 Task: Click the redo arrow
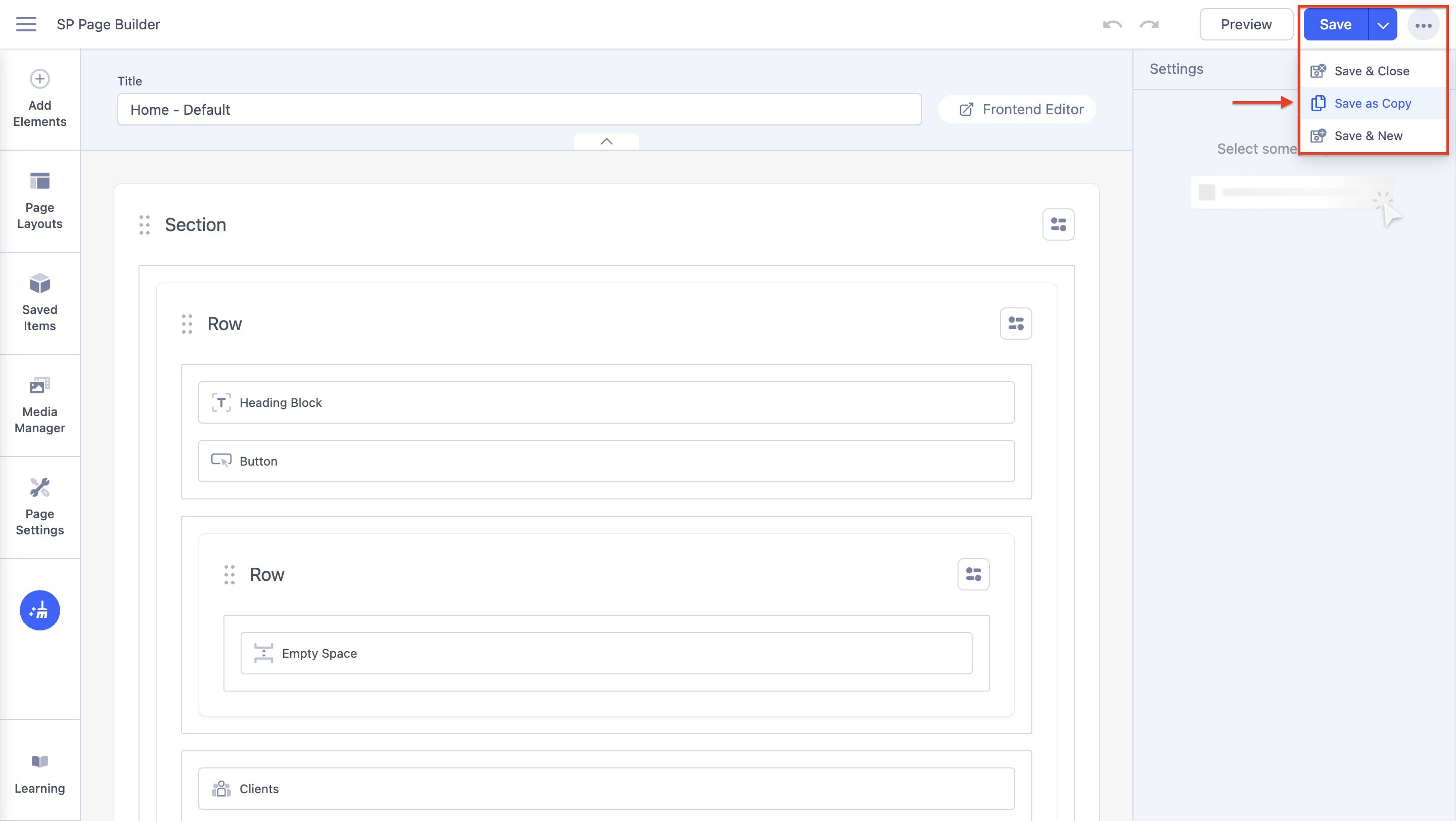(x=1149, y=24)
